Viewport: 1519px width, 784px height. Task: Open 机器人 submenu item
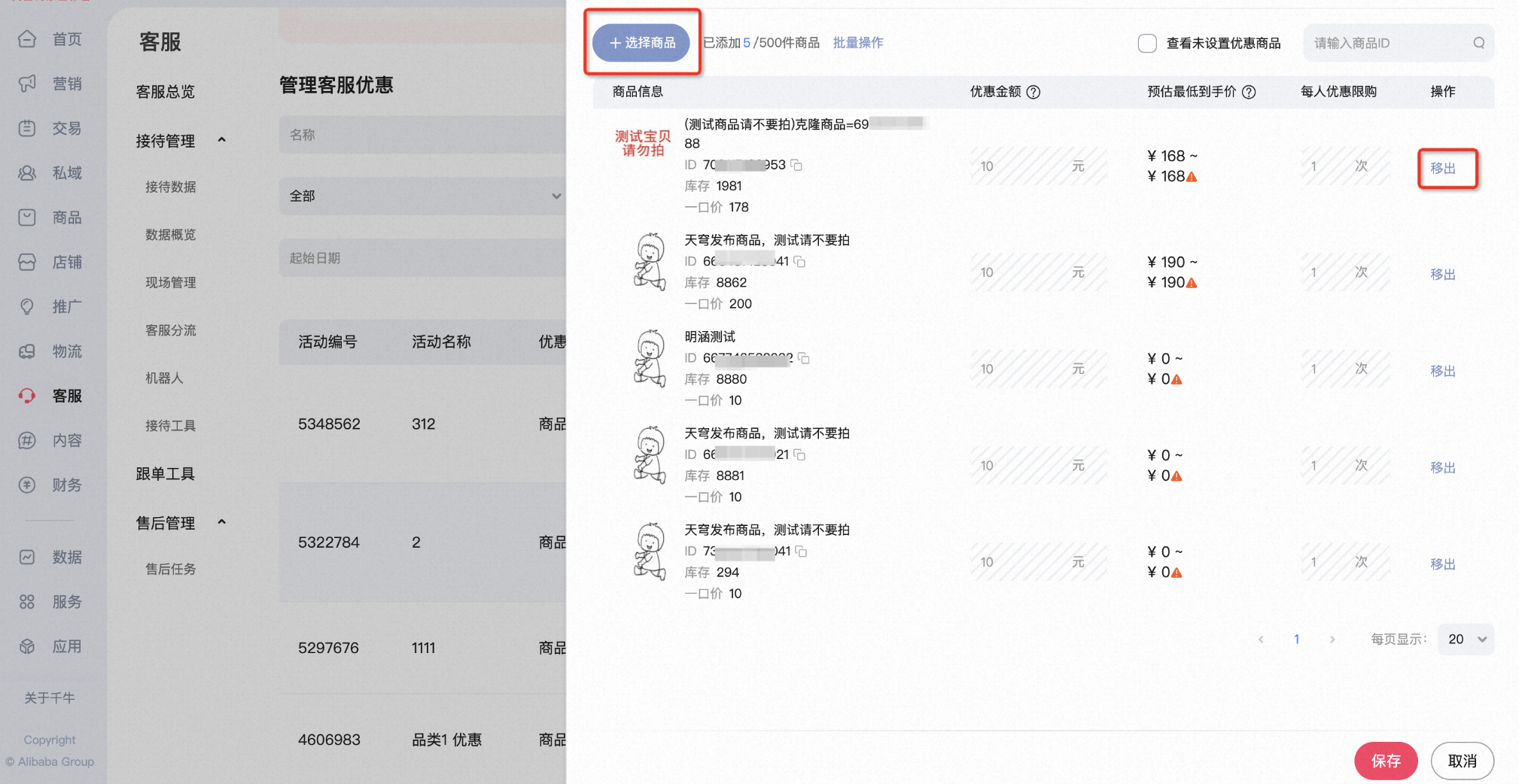point(164,378)
